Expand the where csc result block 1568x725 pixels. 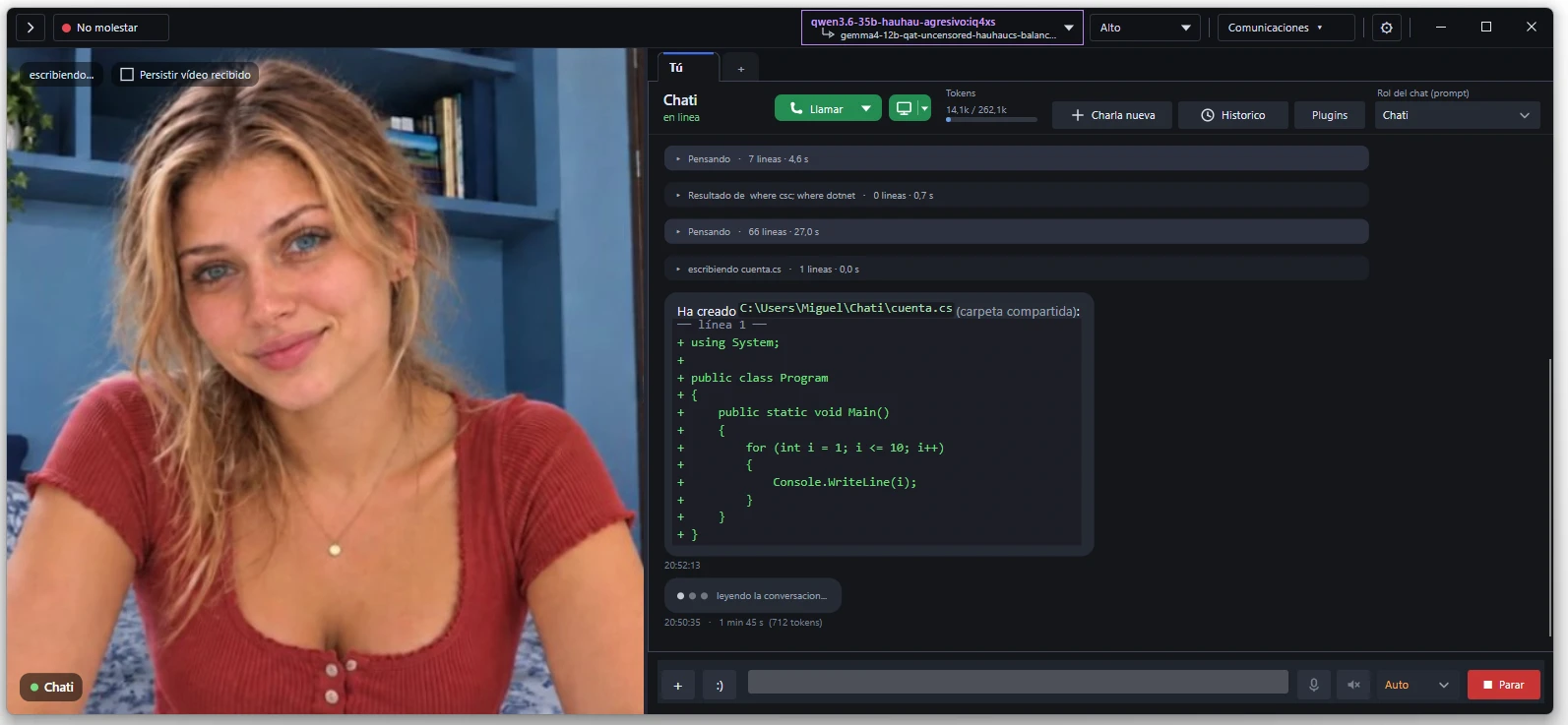pyautogui.click(x=1016, y=195)
